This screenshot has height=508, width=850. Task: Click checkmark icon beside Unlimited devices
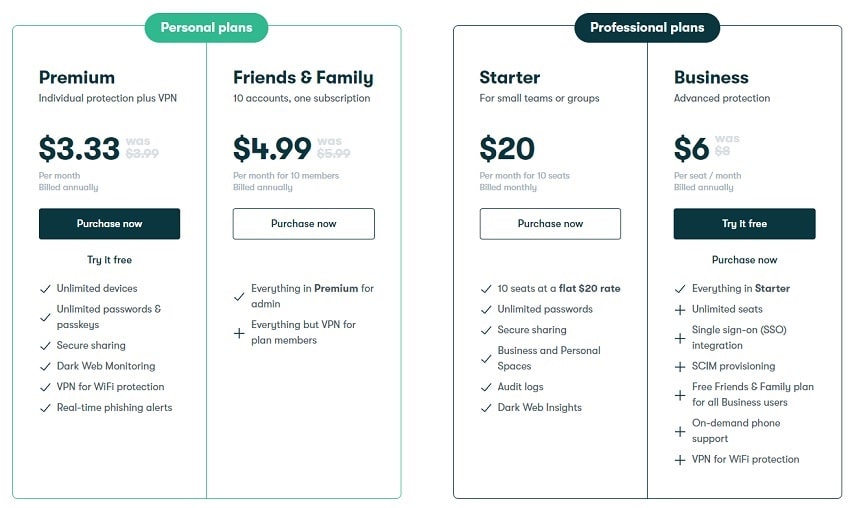(x=45, y=289)
